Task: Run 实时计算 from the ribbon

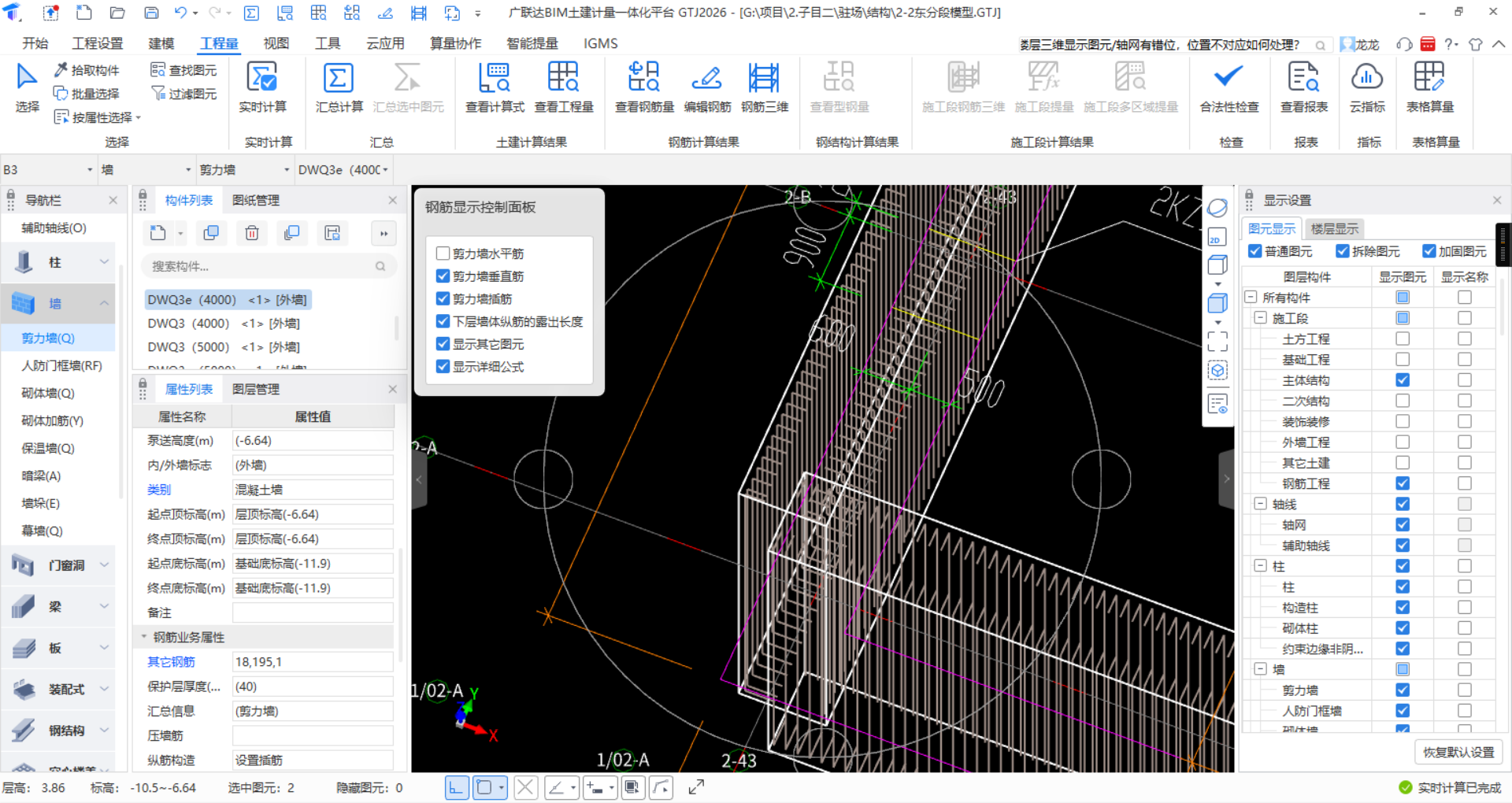Action: (x=262, y=87)
